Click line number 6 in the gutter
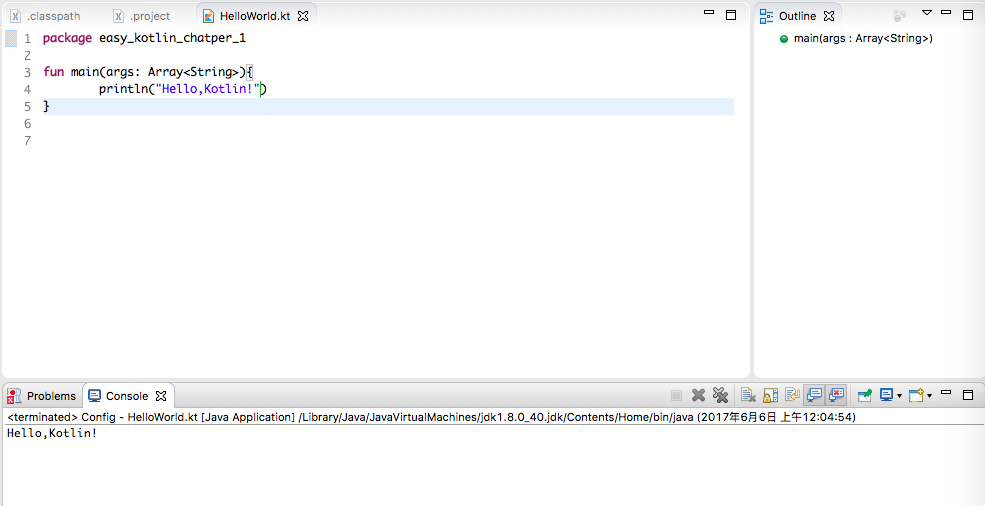Image resolution: width=985 pixels, height=506 pixels. (27, 124)
